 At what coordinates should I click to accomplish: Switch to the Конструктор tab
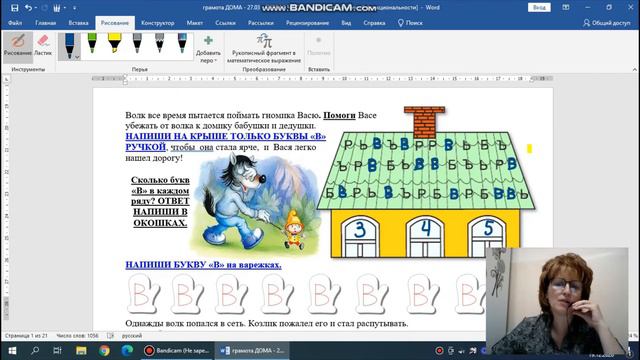tap(158, 23)
